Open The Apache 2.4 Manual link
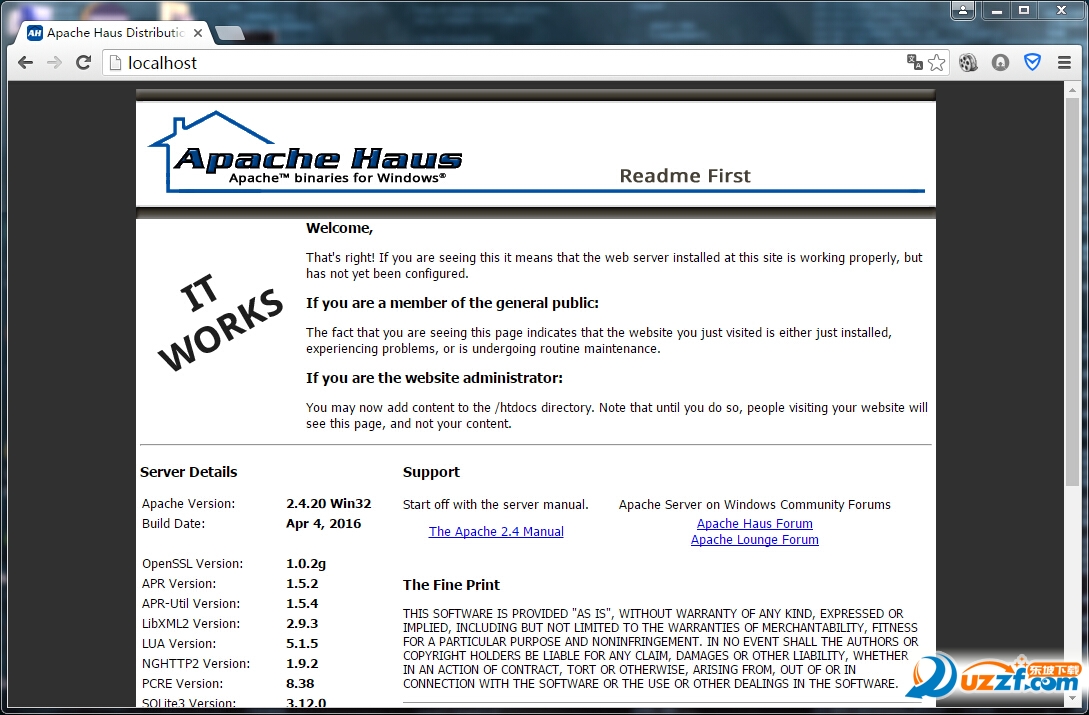This screenshot has height=715, width=1089. click(496, 532)
